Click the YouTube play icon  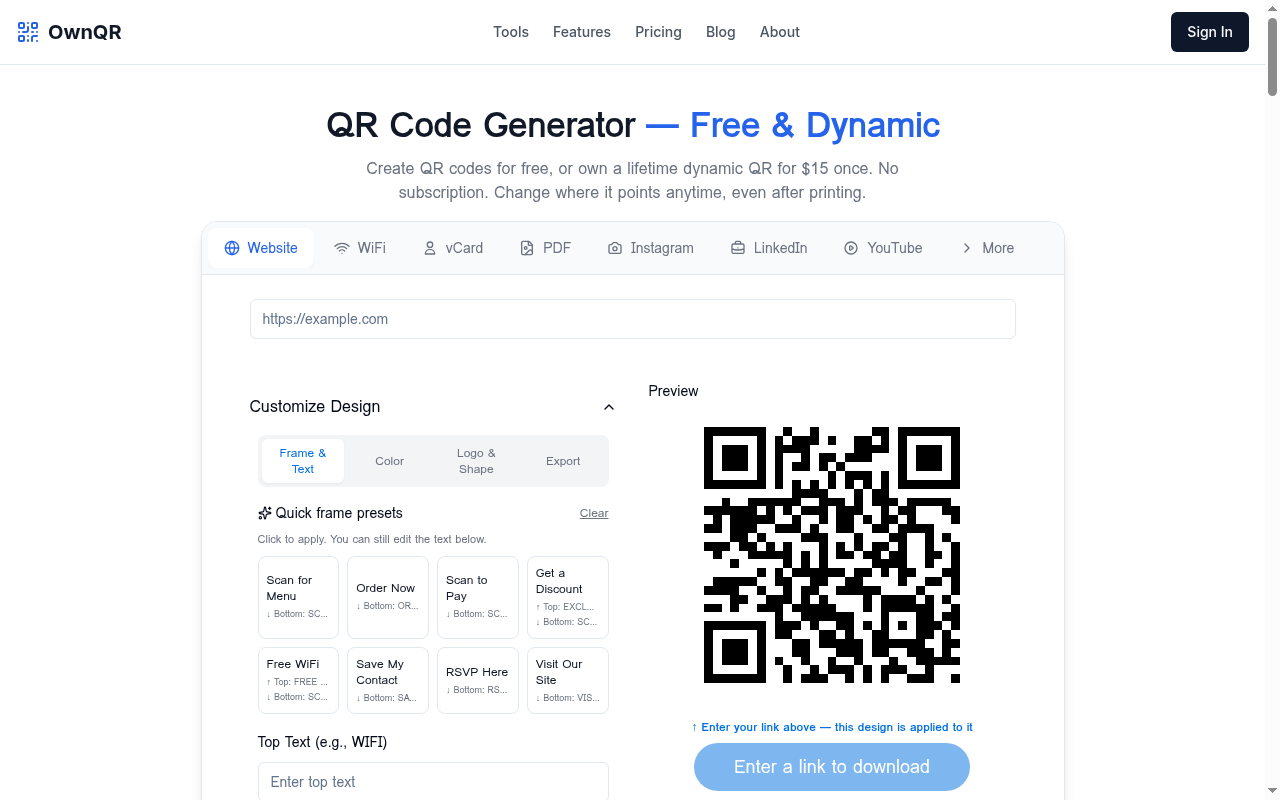tap(851, 248)
